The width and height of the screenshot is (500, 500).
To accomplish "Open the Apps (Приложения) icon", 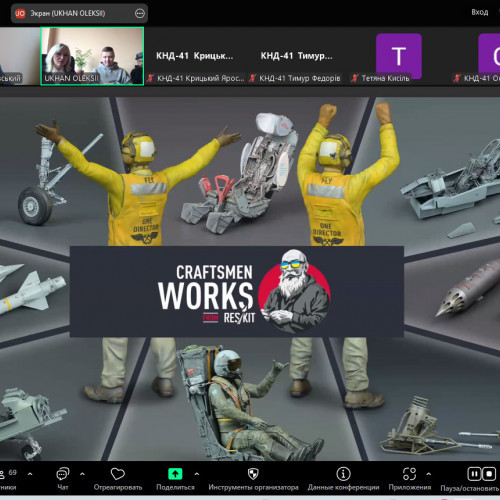I will coord(410,474).
